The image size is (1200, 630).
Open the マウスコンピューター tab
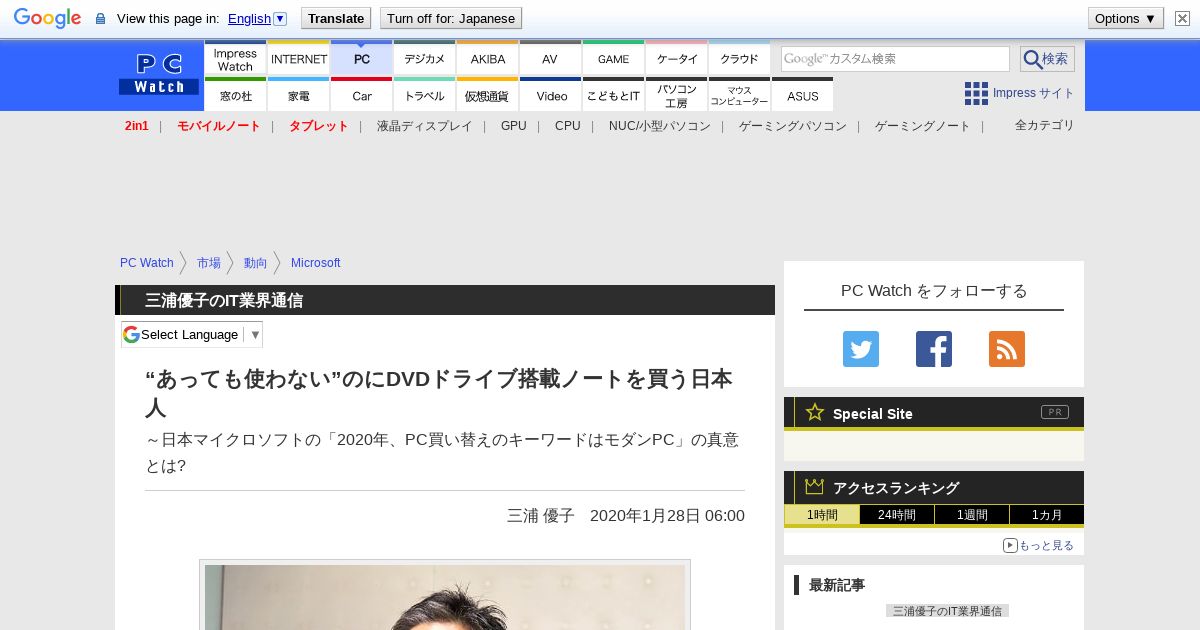click(740, 95)
